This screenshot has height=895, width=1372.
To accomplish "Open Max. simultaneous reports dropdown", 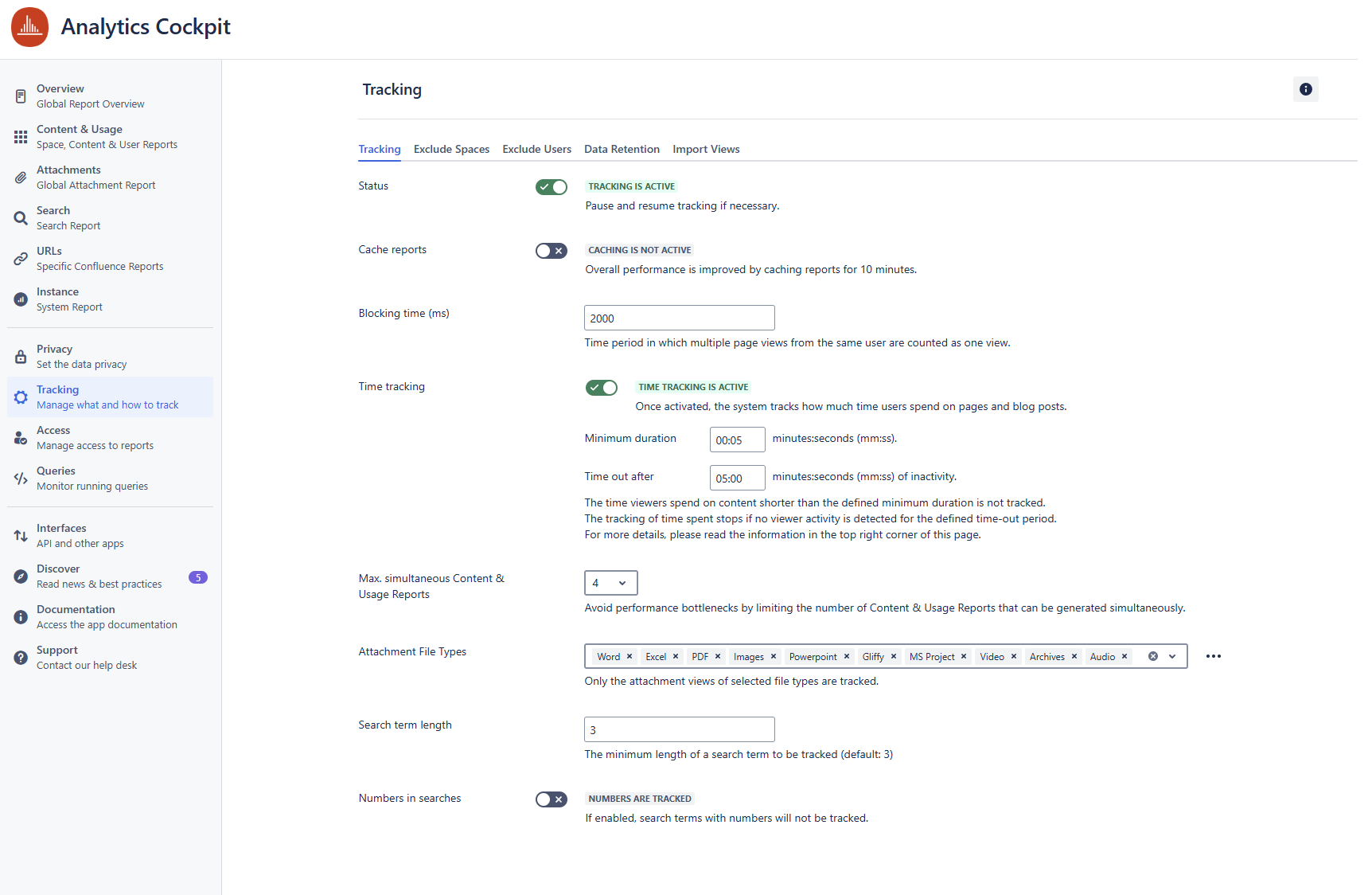I will [x=610, y=583].
